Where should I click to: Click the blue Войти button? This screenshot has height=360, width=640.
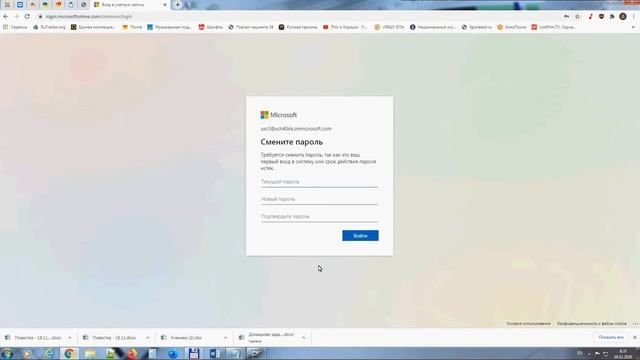[360, 236]
